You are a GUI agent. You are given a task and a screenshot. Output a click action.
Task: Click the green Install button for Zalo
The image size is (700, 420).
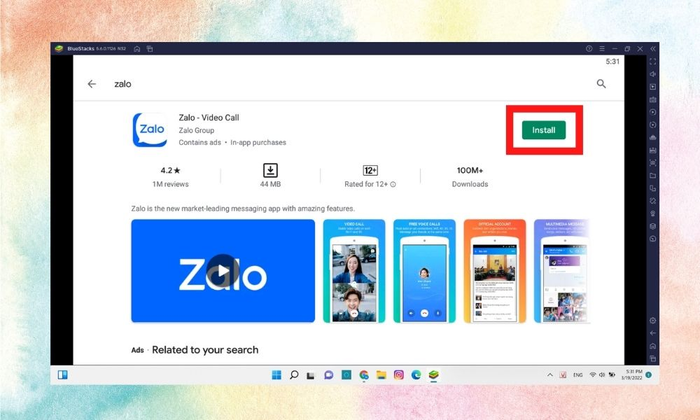[544, 130]
